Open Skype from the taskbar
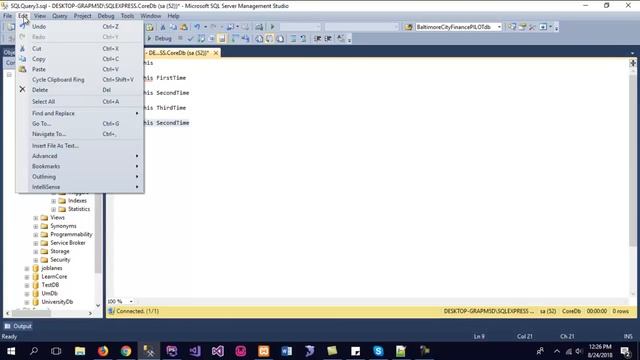Image resolution: width=640 pixels, height=360 pixels. click(378, 351)
